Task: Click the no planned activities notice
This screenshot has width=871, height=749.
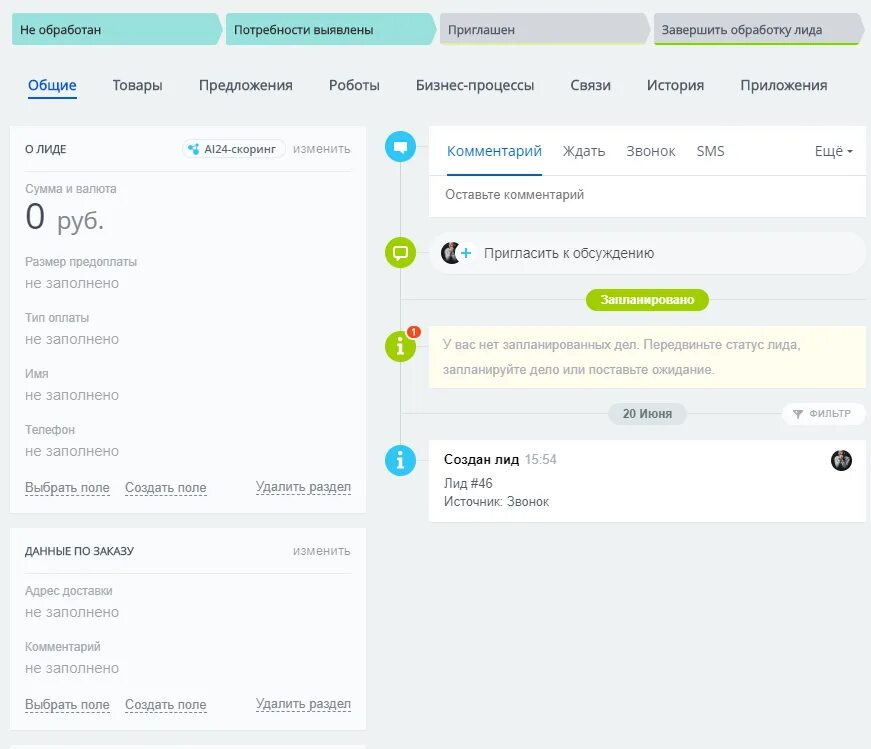Action: pyautogui.click(x=647, y=357)
